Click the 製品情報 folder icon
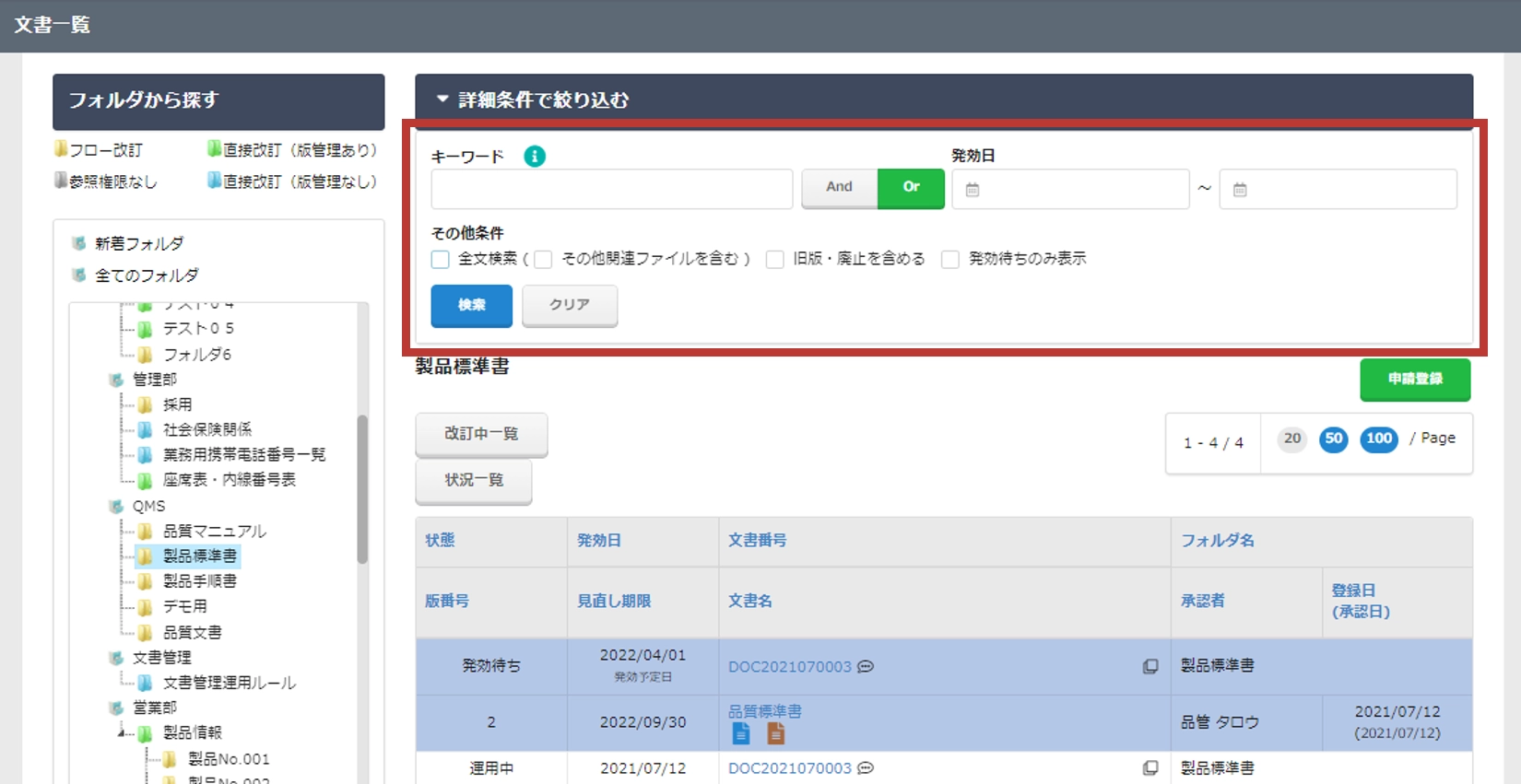 pyautogui.click(x=146, y=733)
